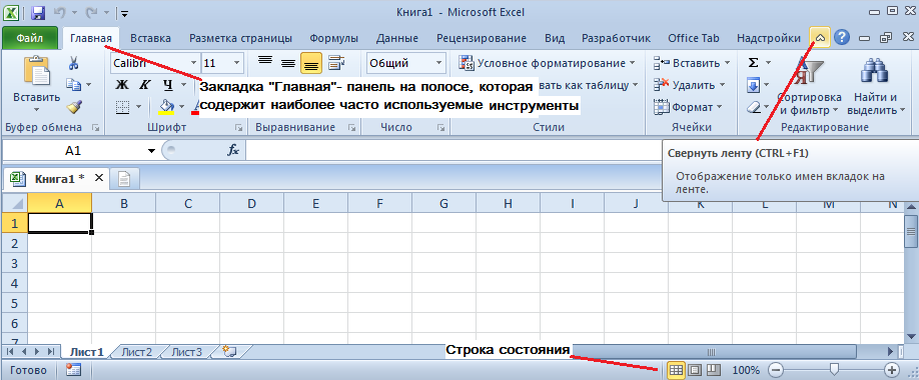Click the Wrap Text icon
This screenshot has height=380, width=919.
pyautogui.click(x=336, y=62)
